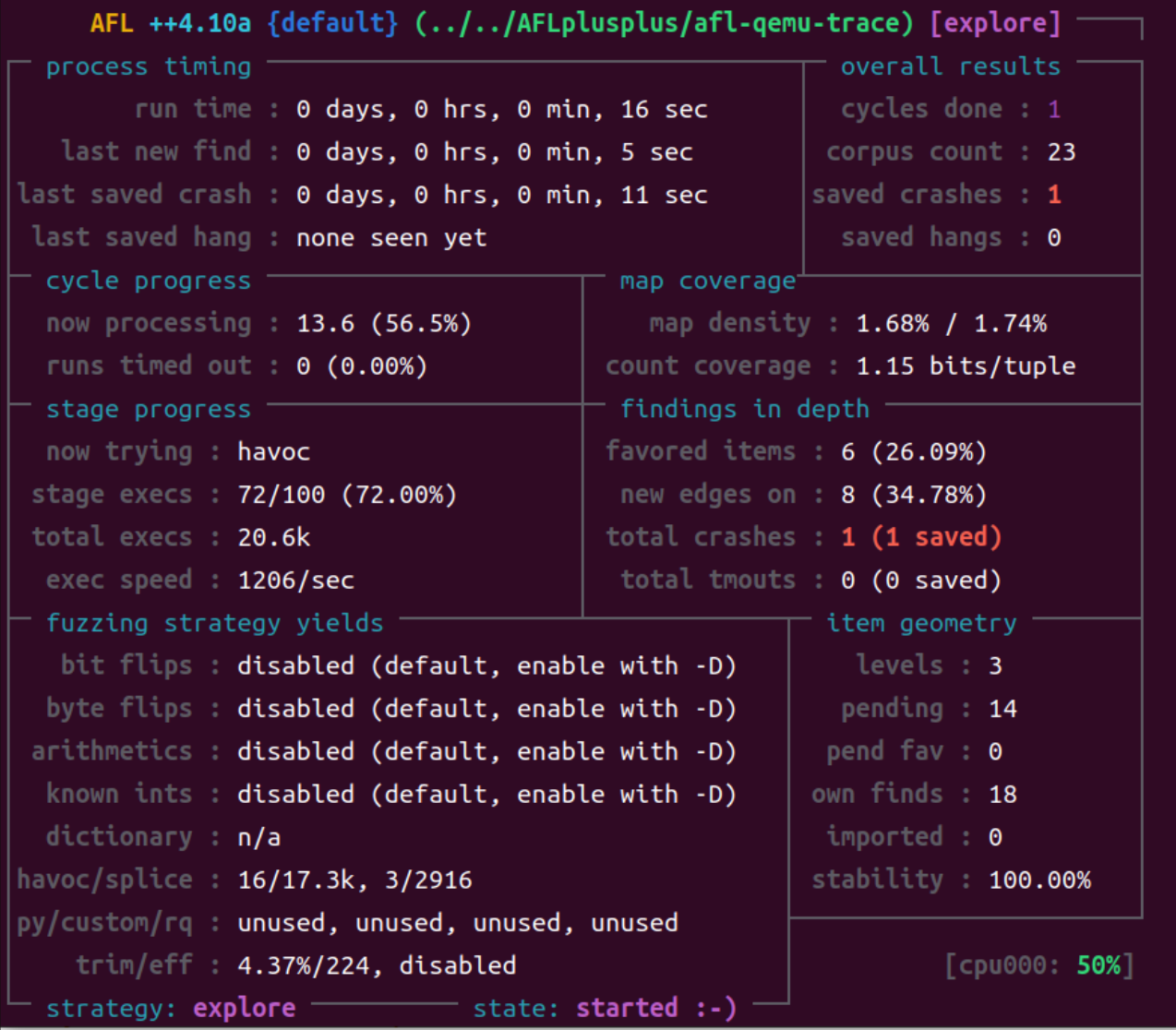Viewport: 1176px width, 1030px height.
Task: Click the bottom 'strategy: explore' status text
Action: coord(171,1008)
